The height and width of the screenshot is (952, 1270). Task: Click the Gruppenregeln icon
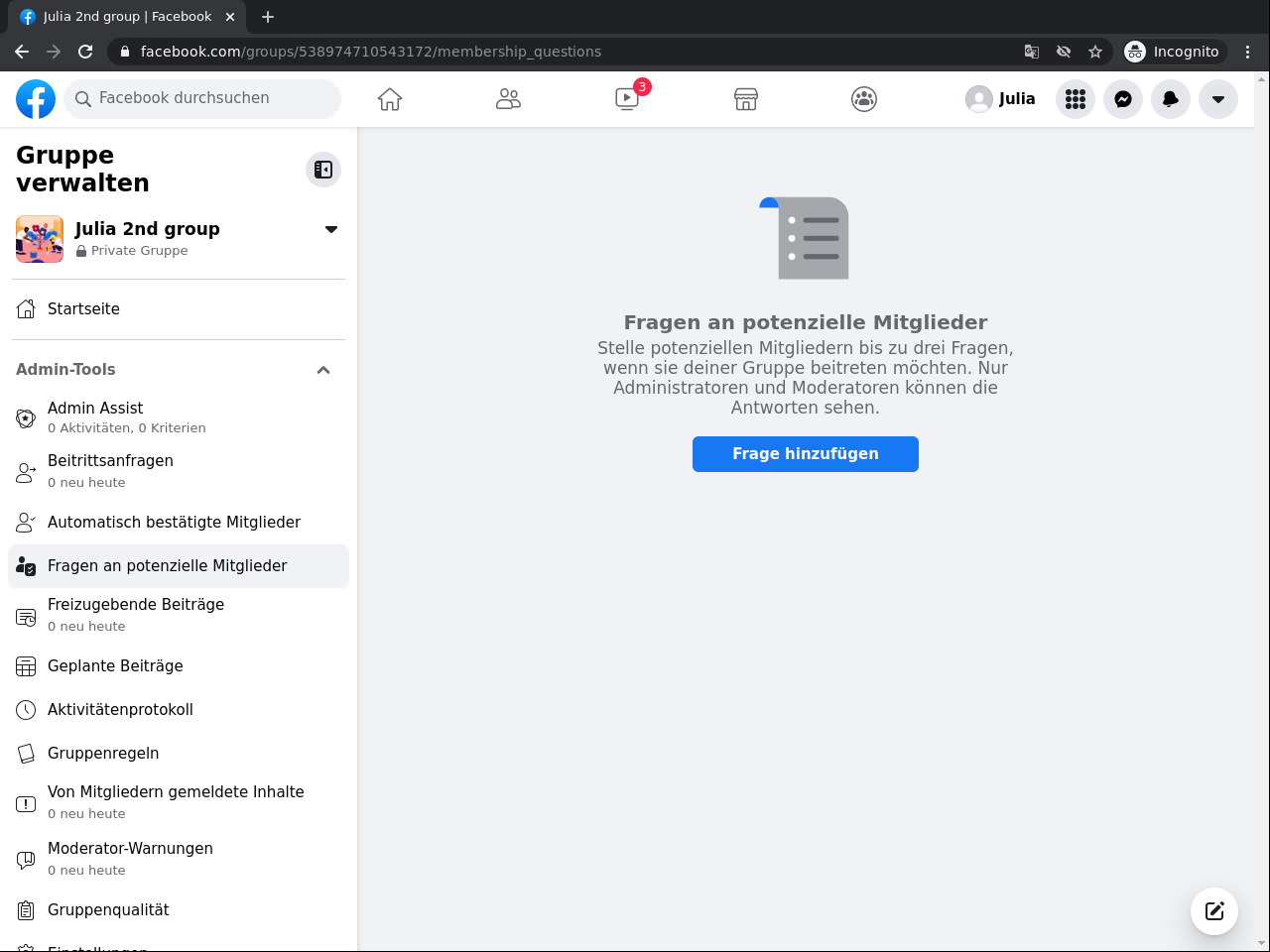[26, 754]
